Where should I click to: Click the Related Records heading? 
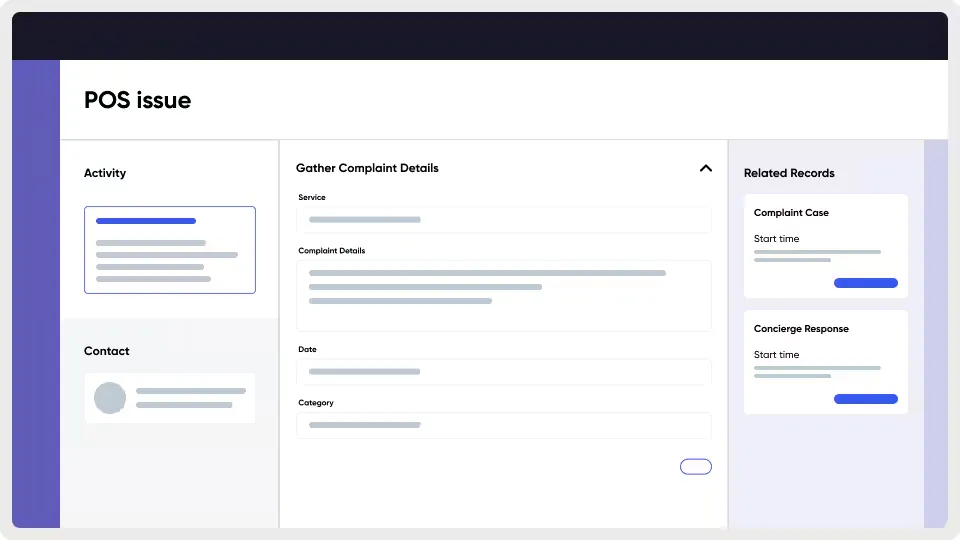coord(789,173)
